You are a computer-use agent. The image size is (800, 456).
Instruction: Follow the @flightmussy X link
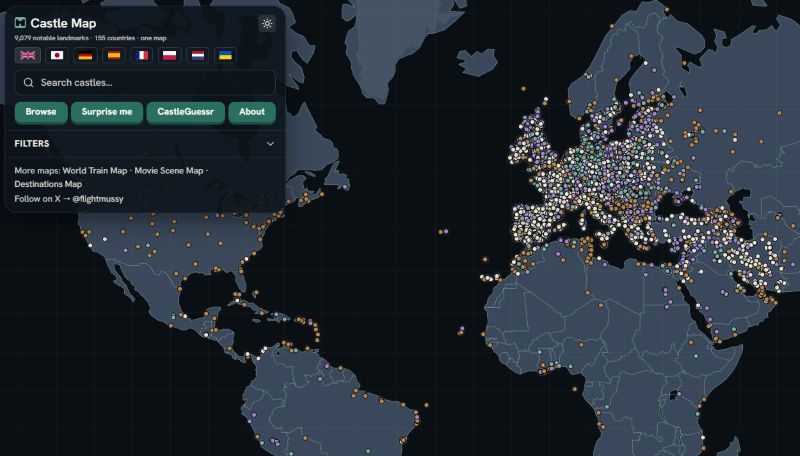tap(98, 199)
